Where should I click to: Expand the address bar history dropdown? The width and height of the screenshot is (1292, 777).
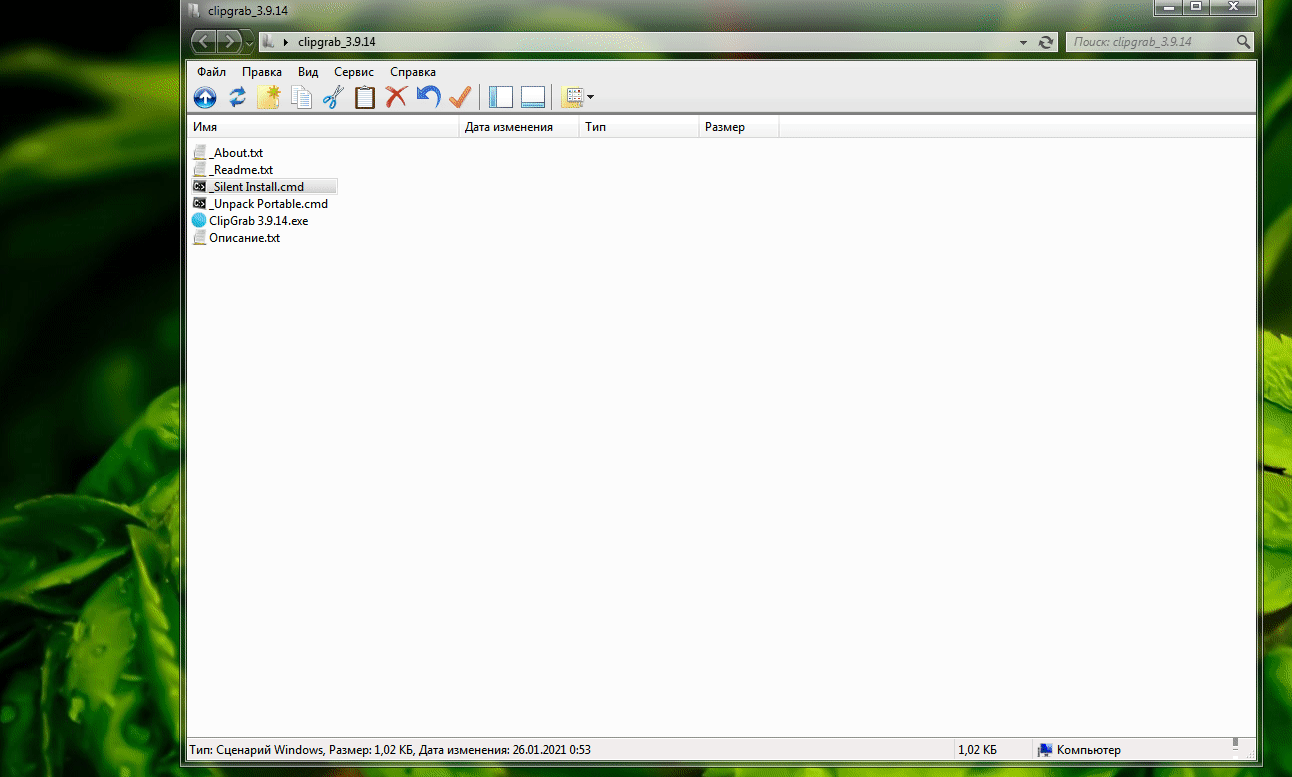(x=1023, y=42)
